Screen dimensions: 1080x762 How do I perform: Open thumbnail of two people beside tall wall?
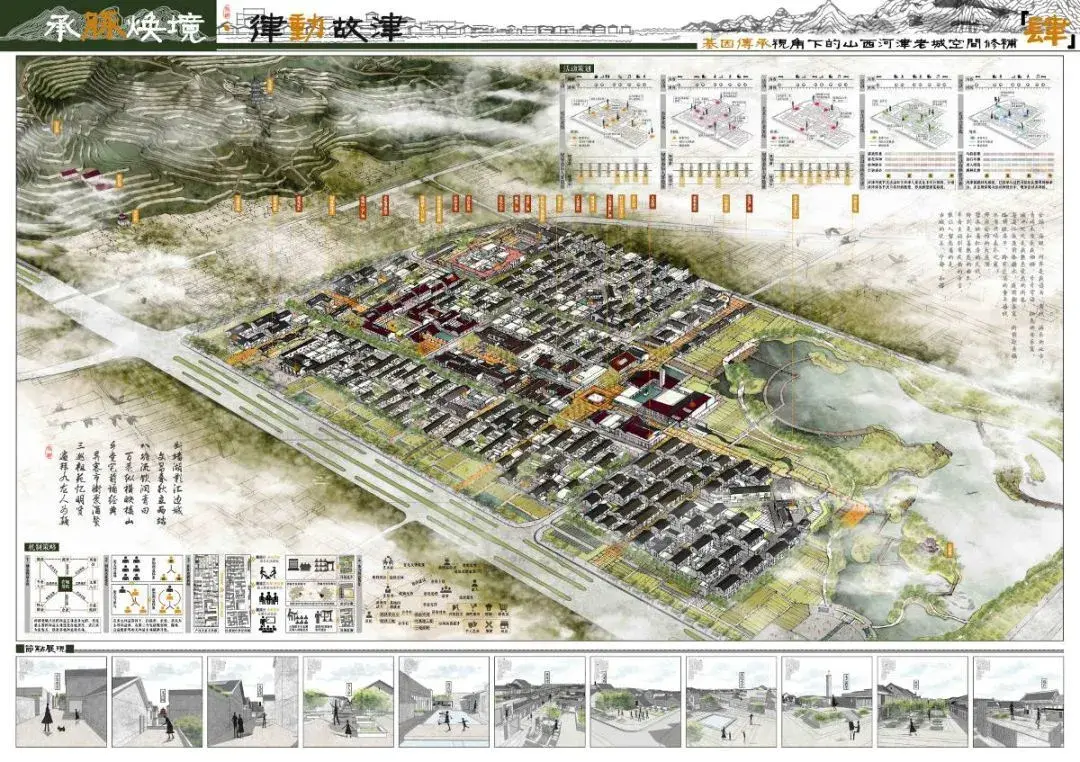[253, 701]
